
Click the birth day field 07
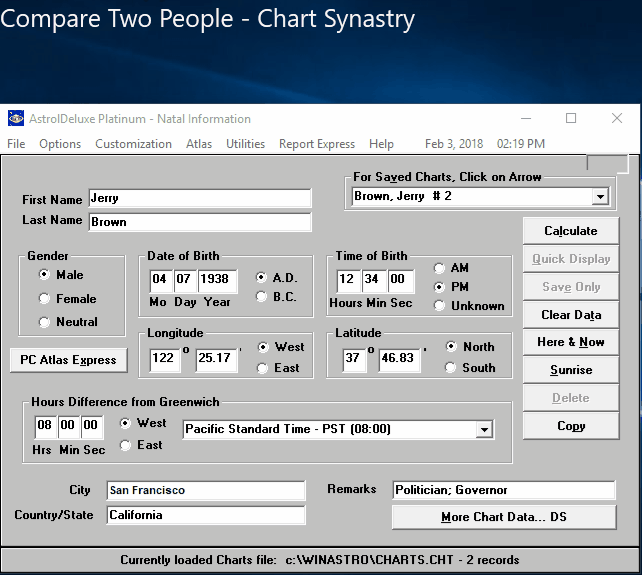(185, 280)
